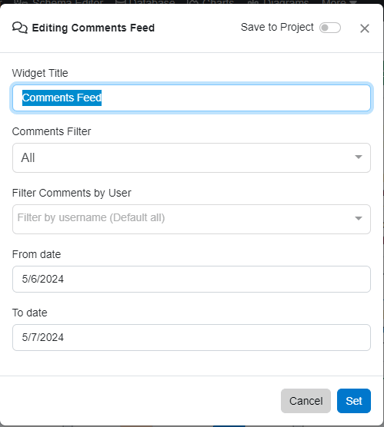Select the From date field
Viewport: 384px width, 427px height.
click(191, 279)
